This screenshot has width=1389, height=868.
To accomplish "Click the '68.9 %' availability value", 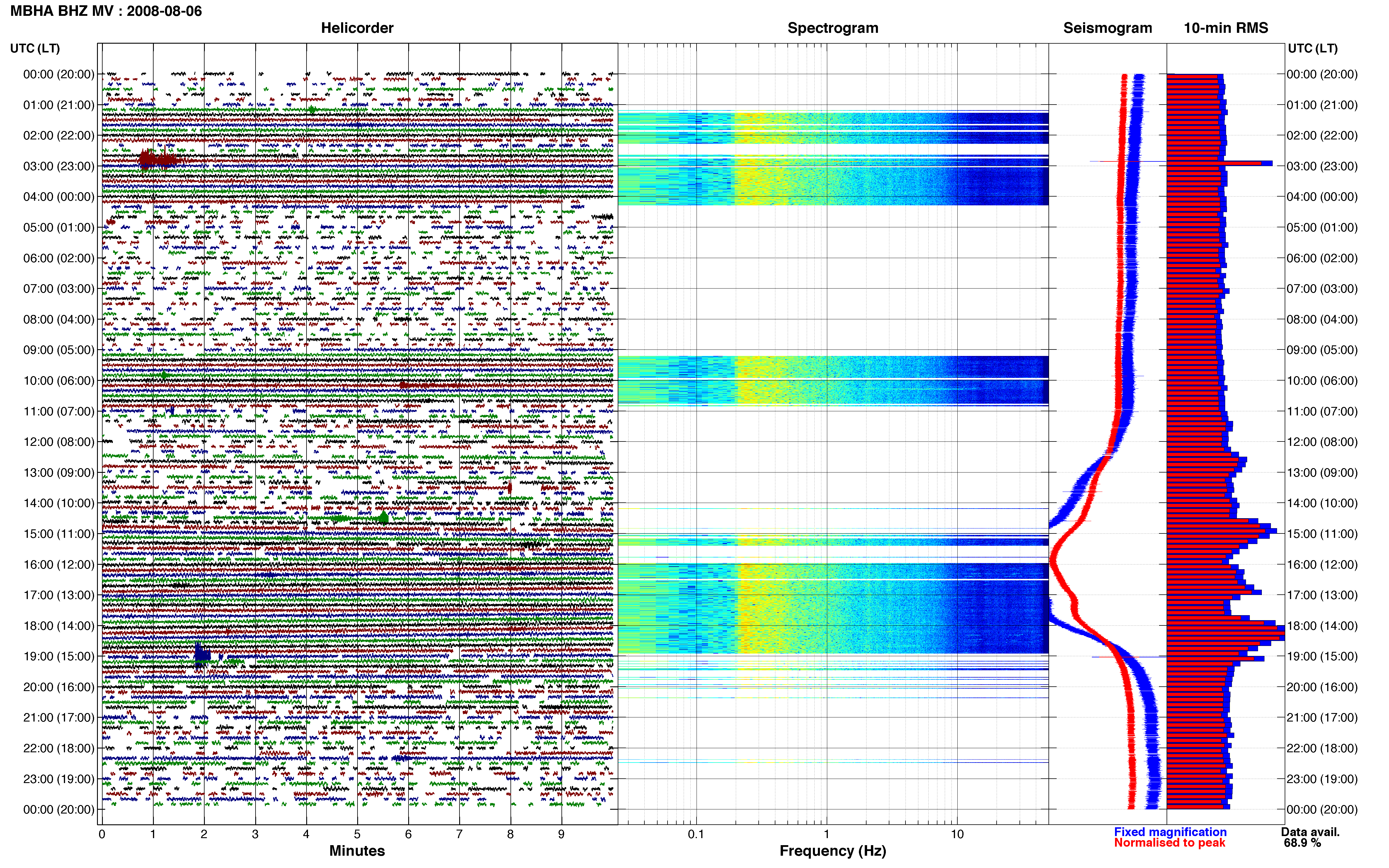I will [x=1302, y=843].
